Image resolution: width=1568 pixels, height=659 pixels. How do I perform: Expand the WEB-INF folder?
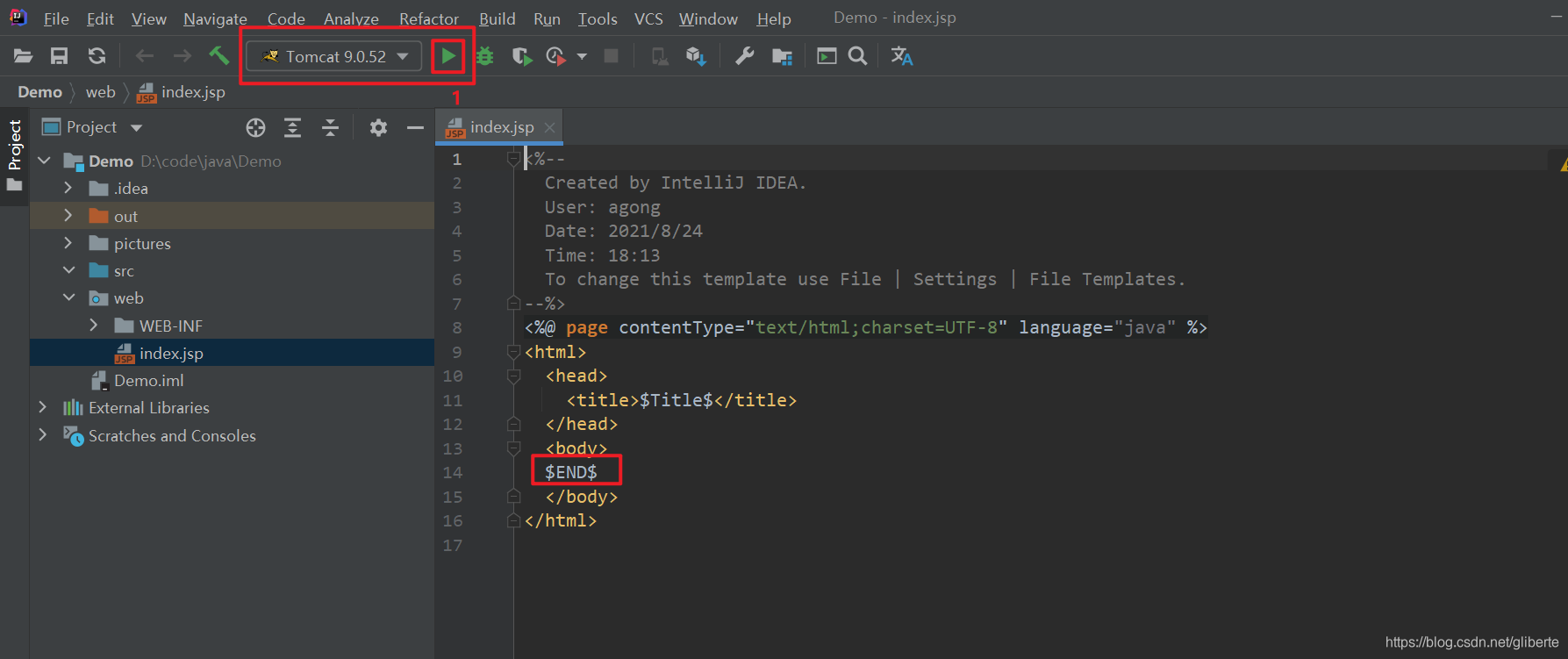click(x=94, y=326)
